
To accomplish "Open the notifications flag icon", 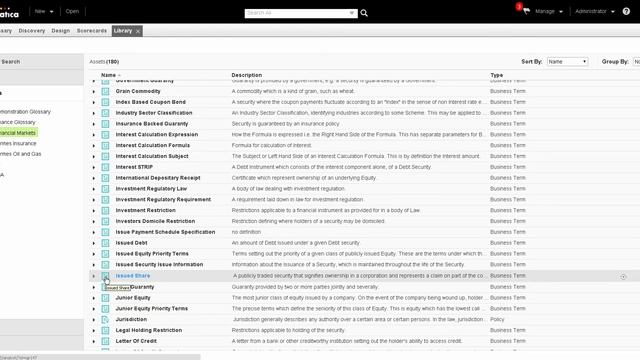I will click(526, 11).
